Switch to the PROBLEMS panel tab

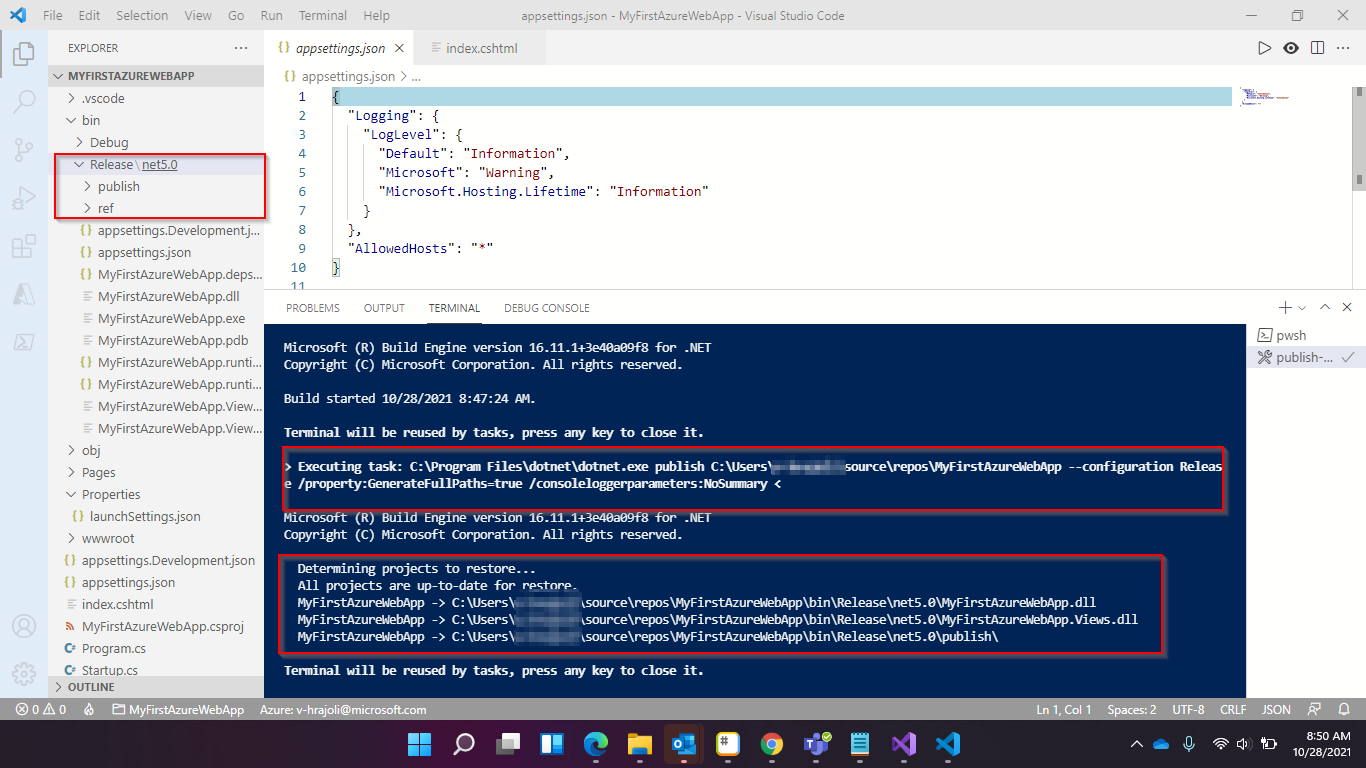tap(313, 308)
